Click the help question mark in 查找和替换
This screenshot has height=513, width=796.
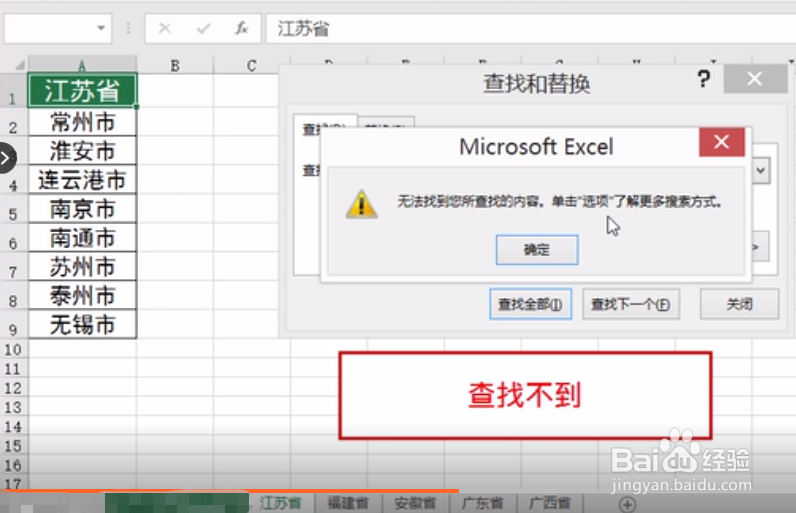click(704, 79)
